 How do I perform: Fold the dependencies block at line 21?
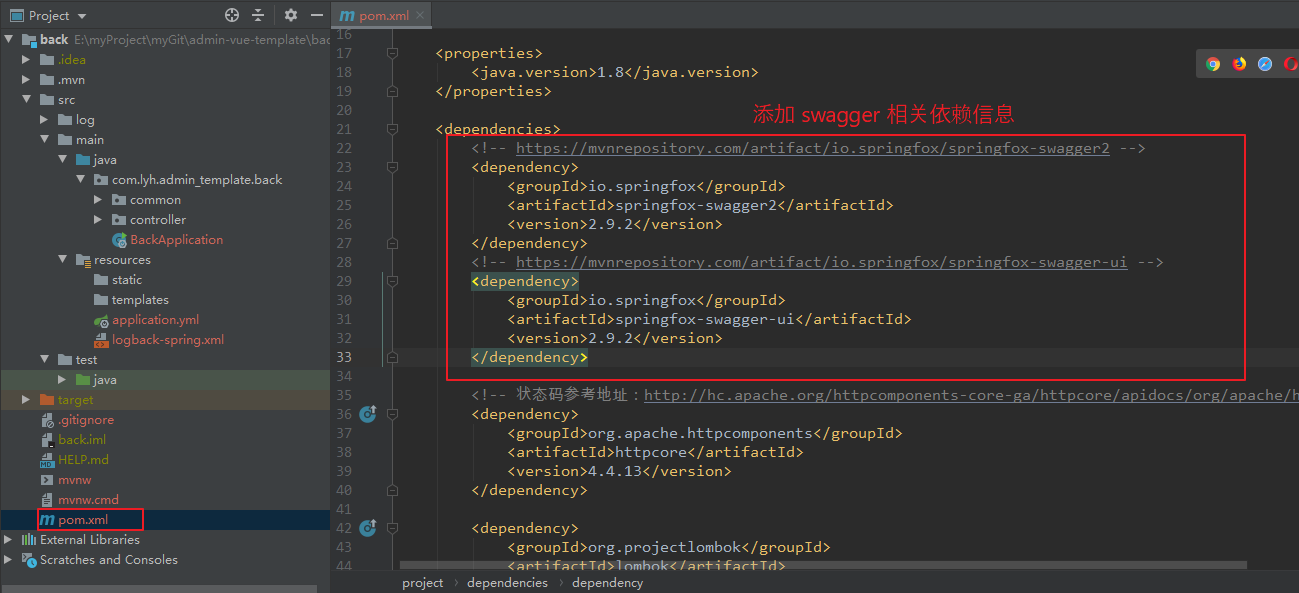click(x=392, y=129)
